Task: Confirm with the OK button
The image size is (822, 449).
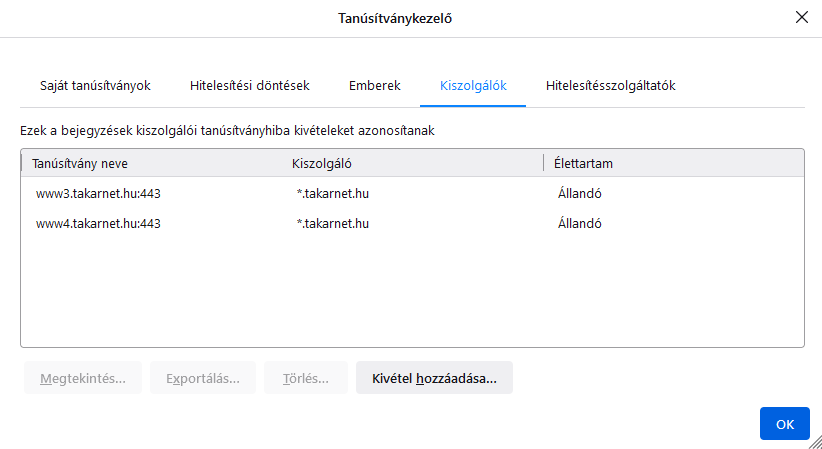Action: tap(784, 424)
